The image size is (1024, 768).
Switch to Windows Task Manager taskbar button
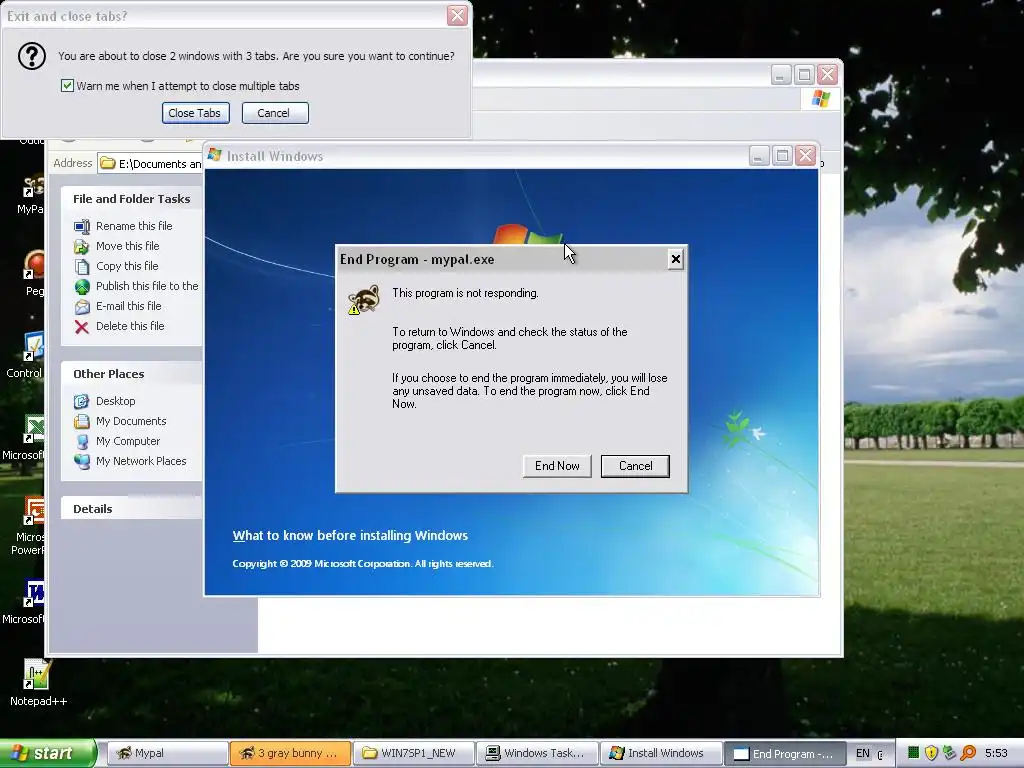[537, 753]
